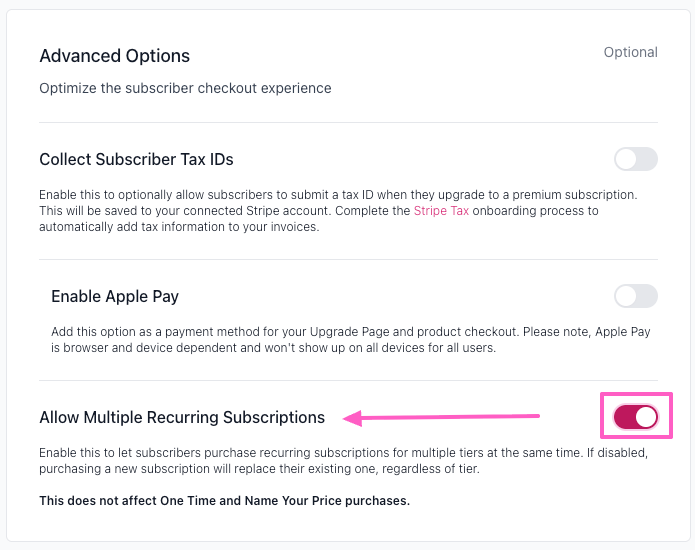Viewport: 695px width, 550px height.
Task: Click the Enable Apple Pay label
Action: 115,296
